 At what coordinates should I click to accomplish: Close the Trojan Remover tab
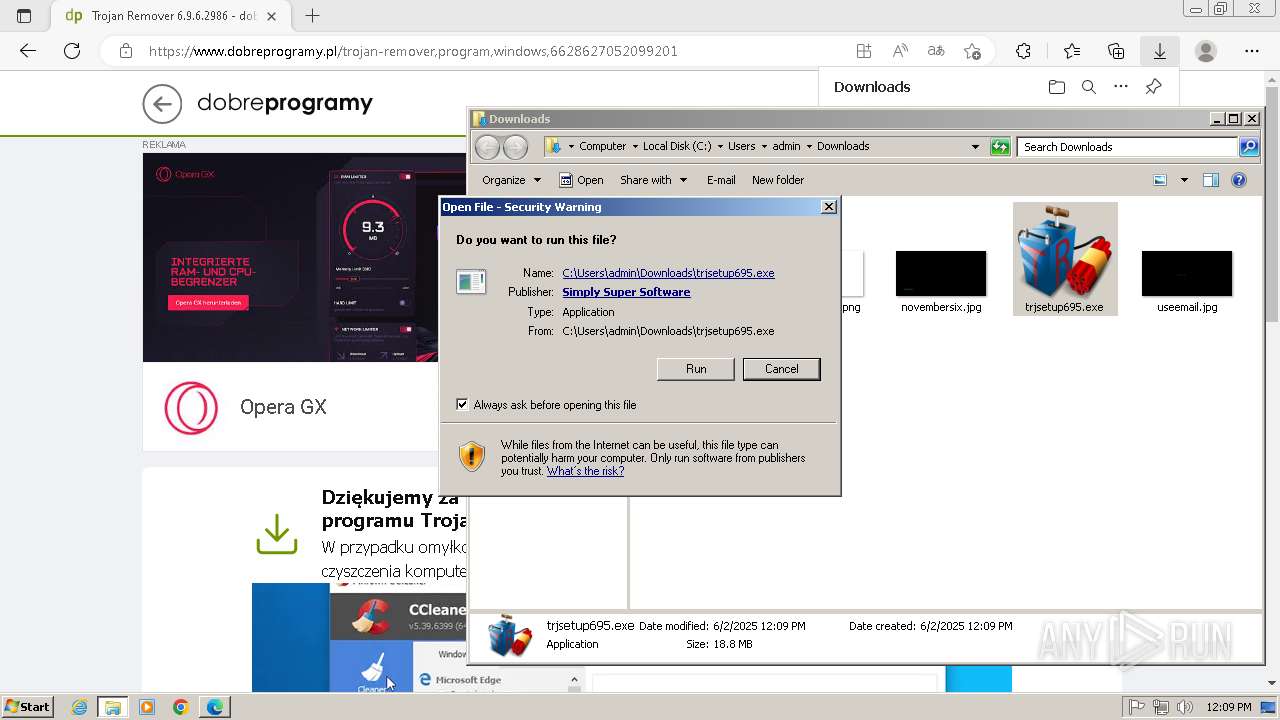pyautogui.click(x=271, y=16)
